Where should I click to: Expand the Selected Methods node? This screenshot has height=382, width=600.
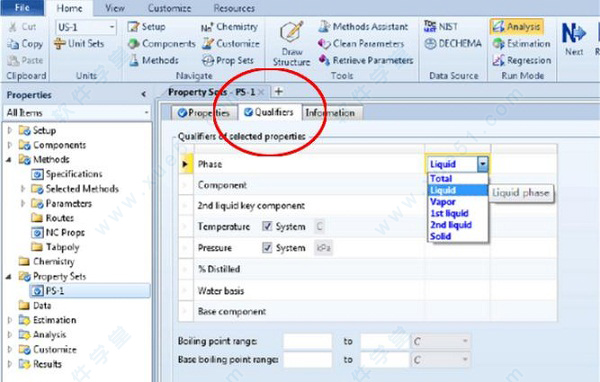pos(23,189)
